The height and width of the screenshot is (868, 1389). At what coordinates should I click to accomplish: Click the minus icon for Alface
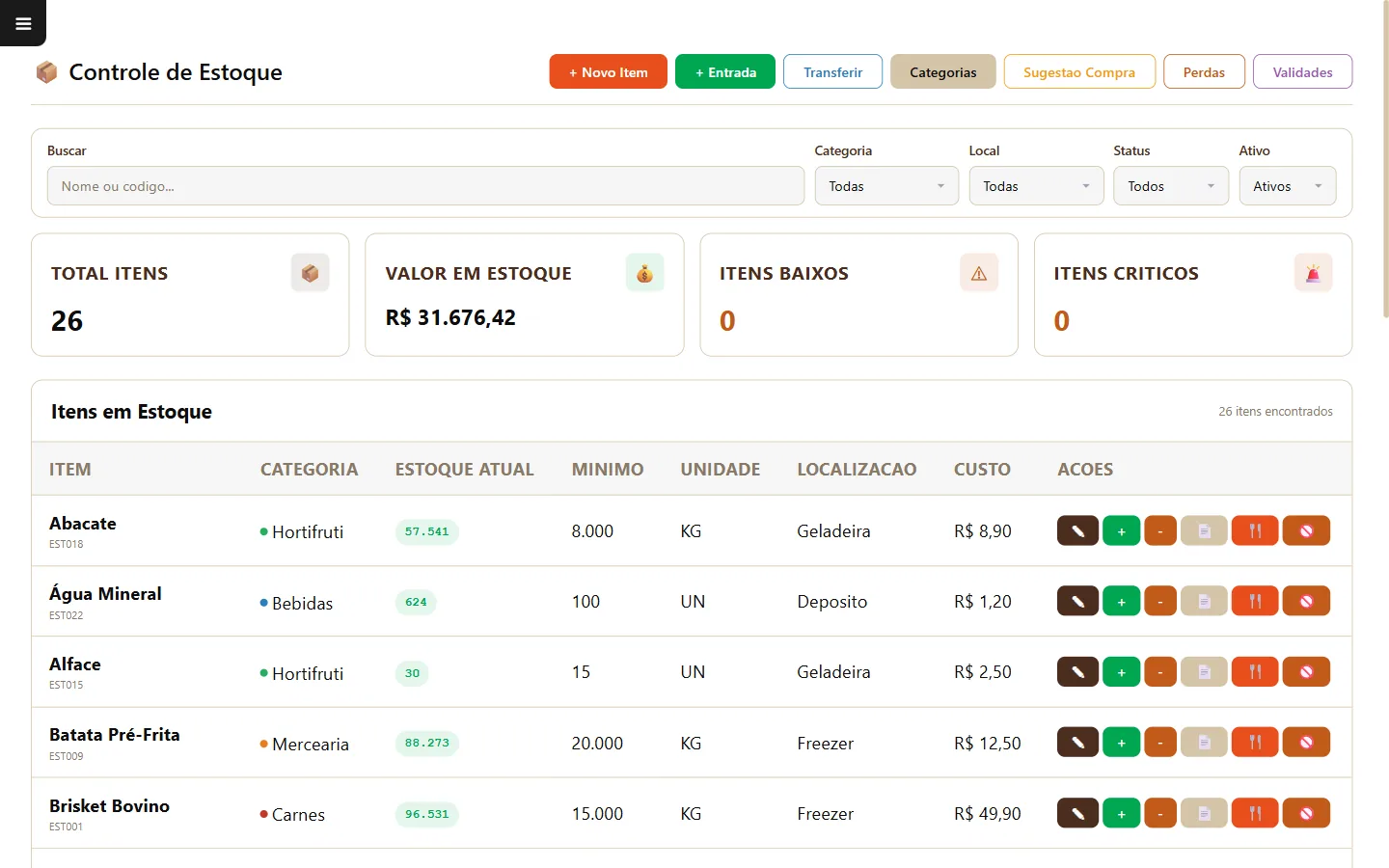(x=1160, y=671)
